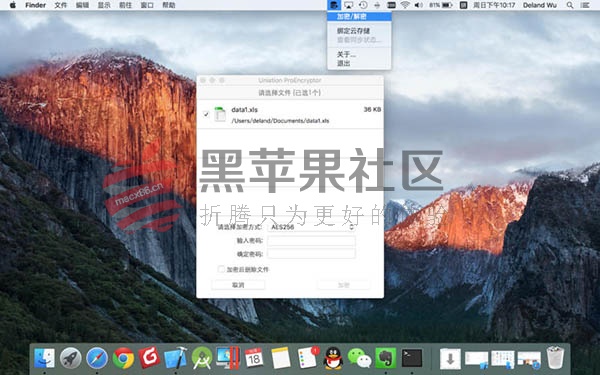
Task: Click the ProEncryptor menu bar icon
Action: coord(334,5)
